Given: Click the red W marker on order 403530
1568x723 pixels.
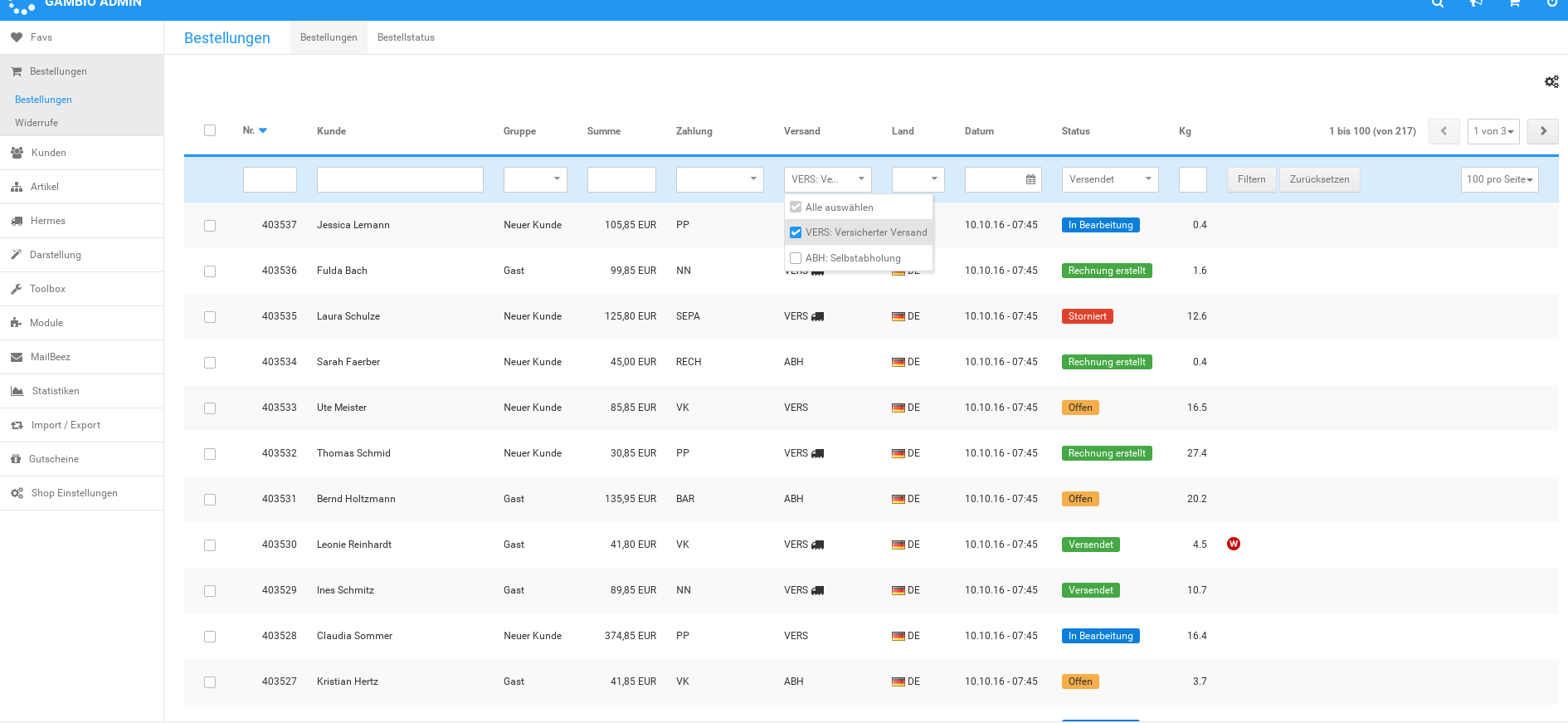Looking at the screenshot, I should pyautogui.click(x=1234, y=544).
